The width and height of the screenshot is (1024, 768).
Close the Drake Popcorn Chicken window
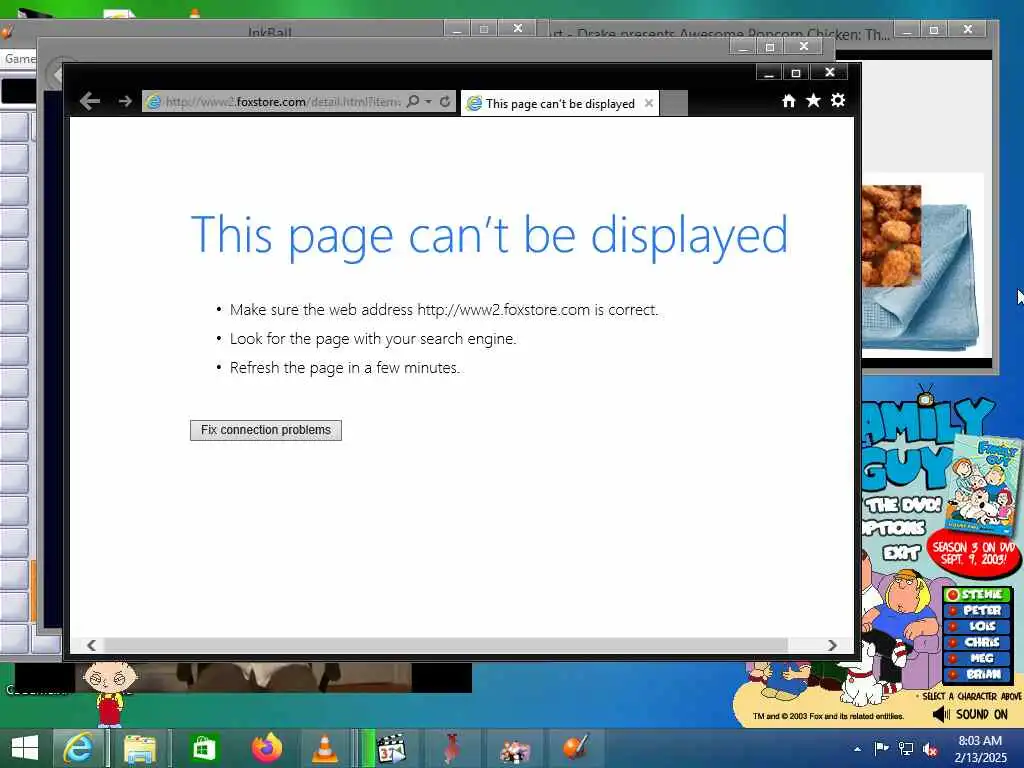point(968,29)
